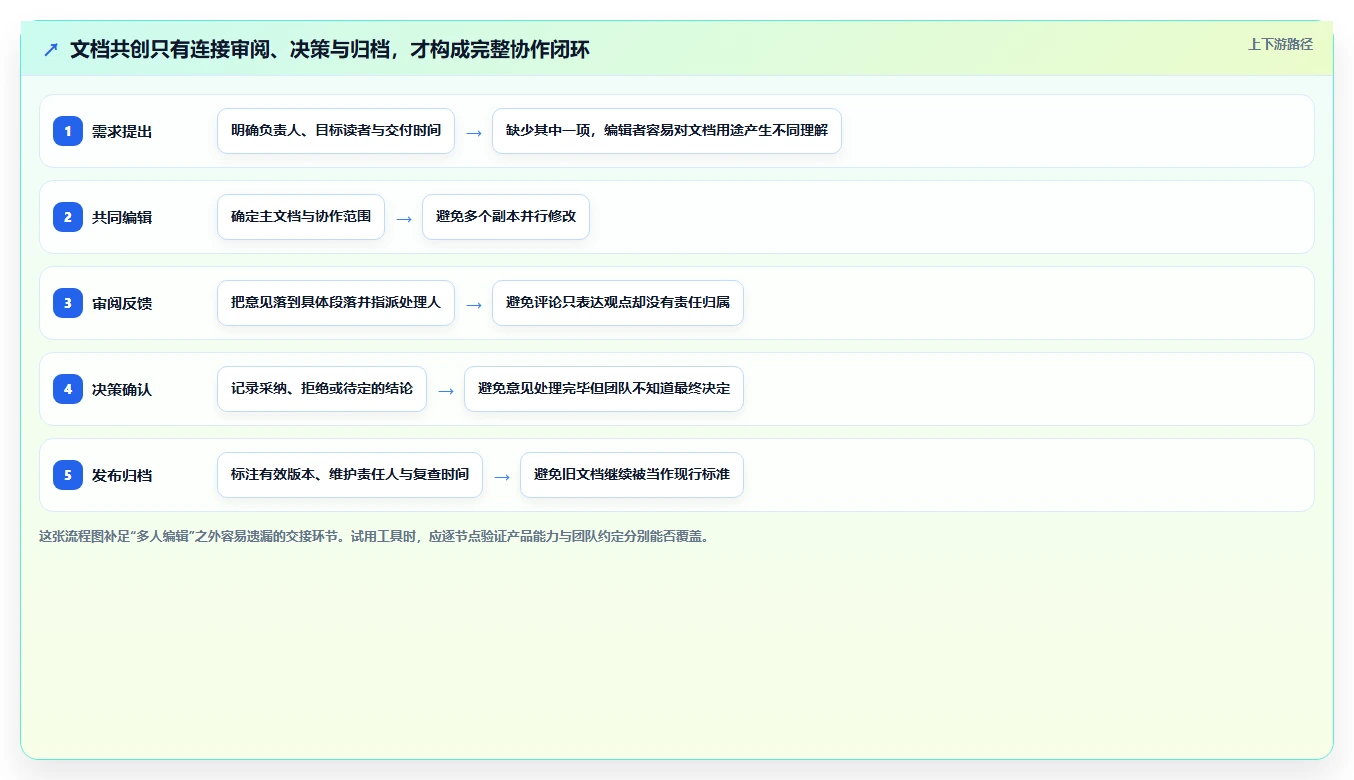Click the arrow icon beside the title
1354x780 pixels.
(51, 49)
